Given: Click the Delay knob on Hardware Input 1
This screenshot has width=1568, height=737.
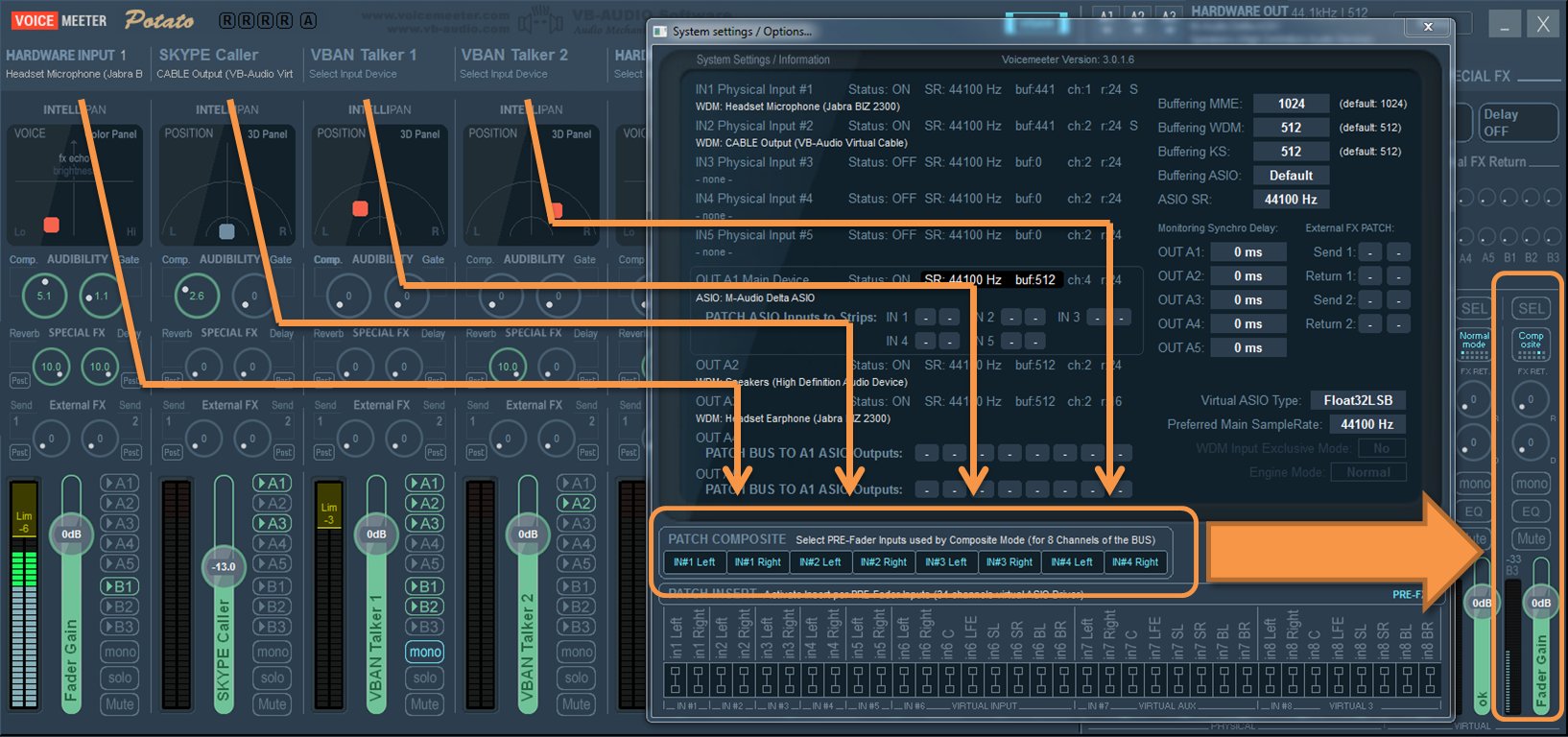Looking at the screenshot, I should pyautogui.click(x=100, y=366).
